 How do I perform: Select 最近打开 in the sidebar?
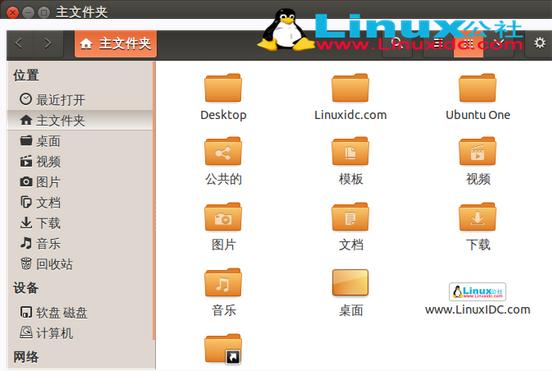80,100
